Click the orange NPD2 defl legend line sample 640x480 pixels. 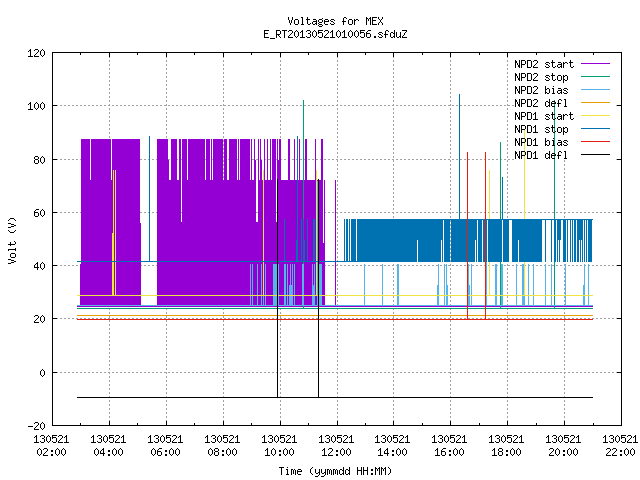point(595,103)
